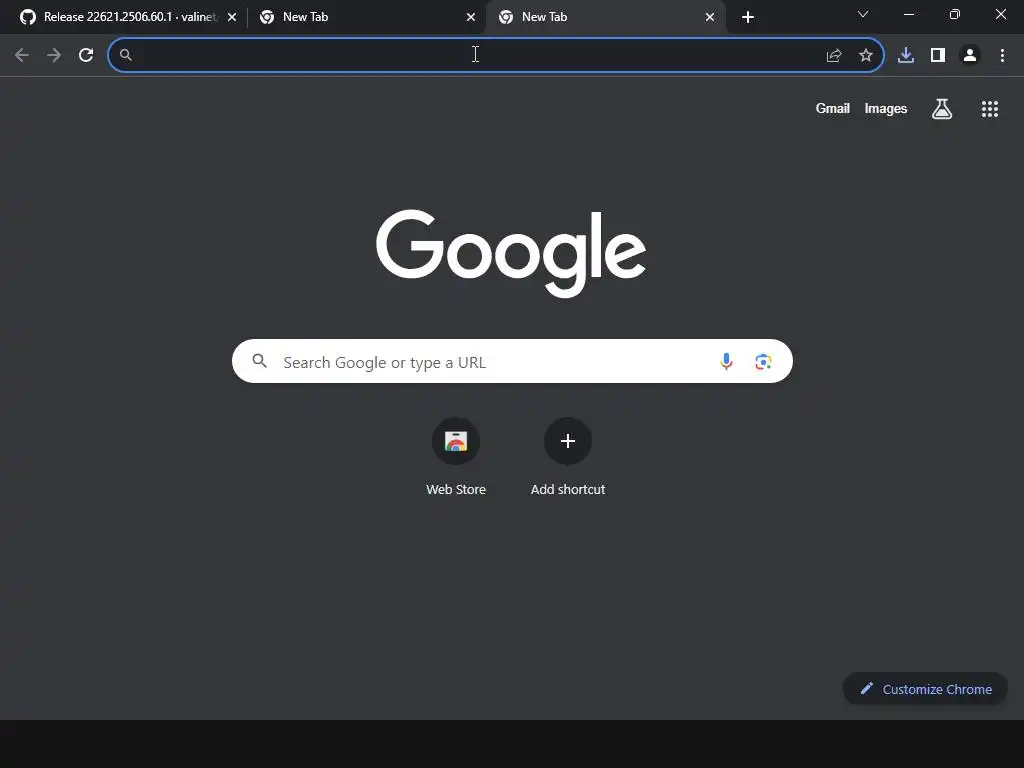The width and height of the screenshot is (1024, 768).
Task: Click magnifier icon in address bar
Action: coord(126,55)
